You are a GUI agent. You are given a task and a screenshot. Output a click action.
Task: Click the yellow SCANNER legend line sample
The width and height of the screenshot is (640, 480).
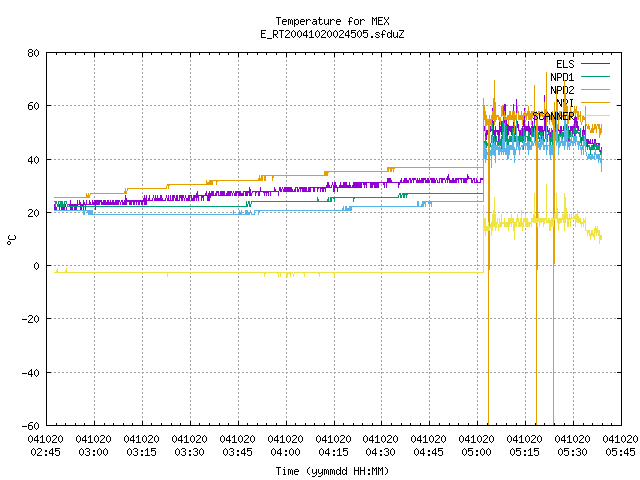click(x=595, y=116)
